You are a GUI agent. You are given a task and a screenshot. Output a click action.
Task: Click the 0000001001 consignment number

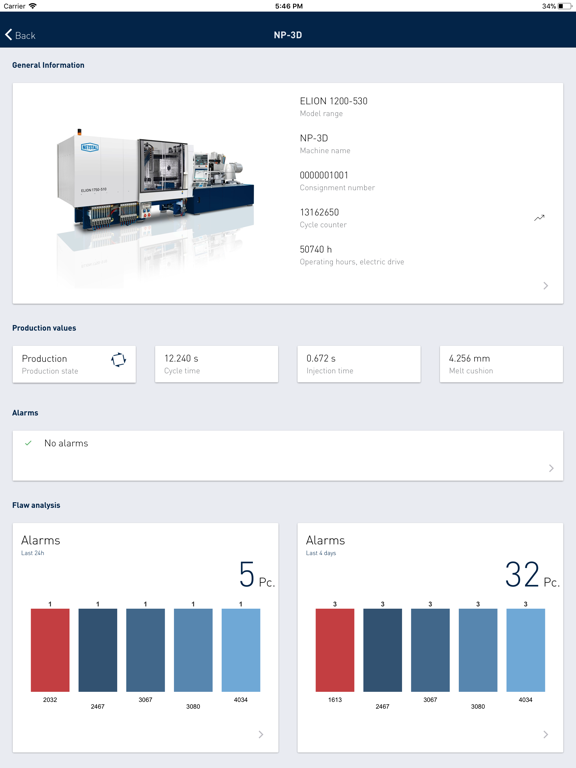click(324, 175)
